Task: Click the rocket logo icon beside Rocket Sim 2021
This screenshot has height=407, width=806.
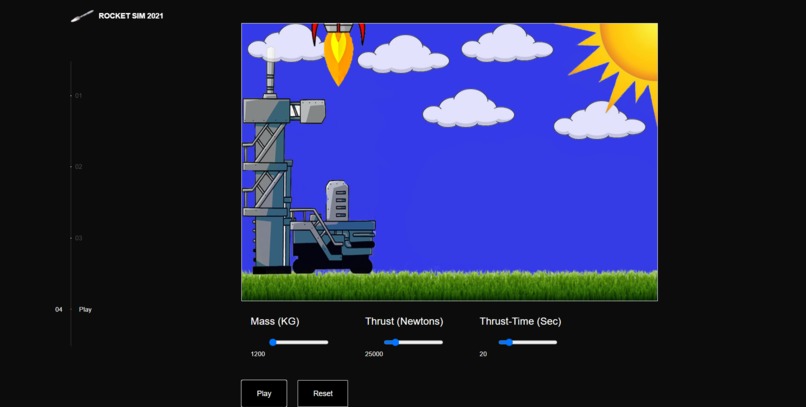Action: pyautogui.click(x=82, y=16)
